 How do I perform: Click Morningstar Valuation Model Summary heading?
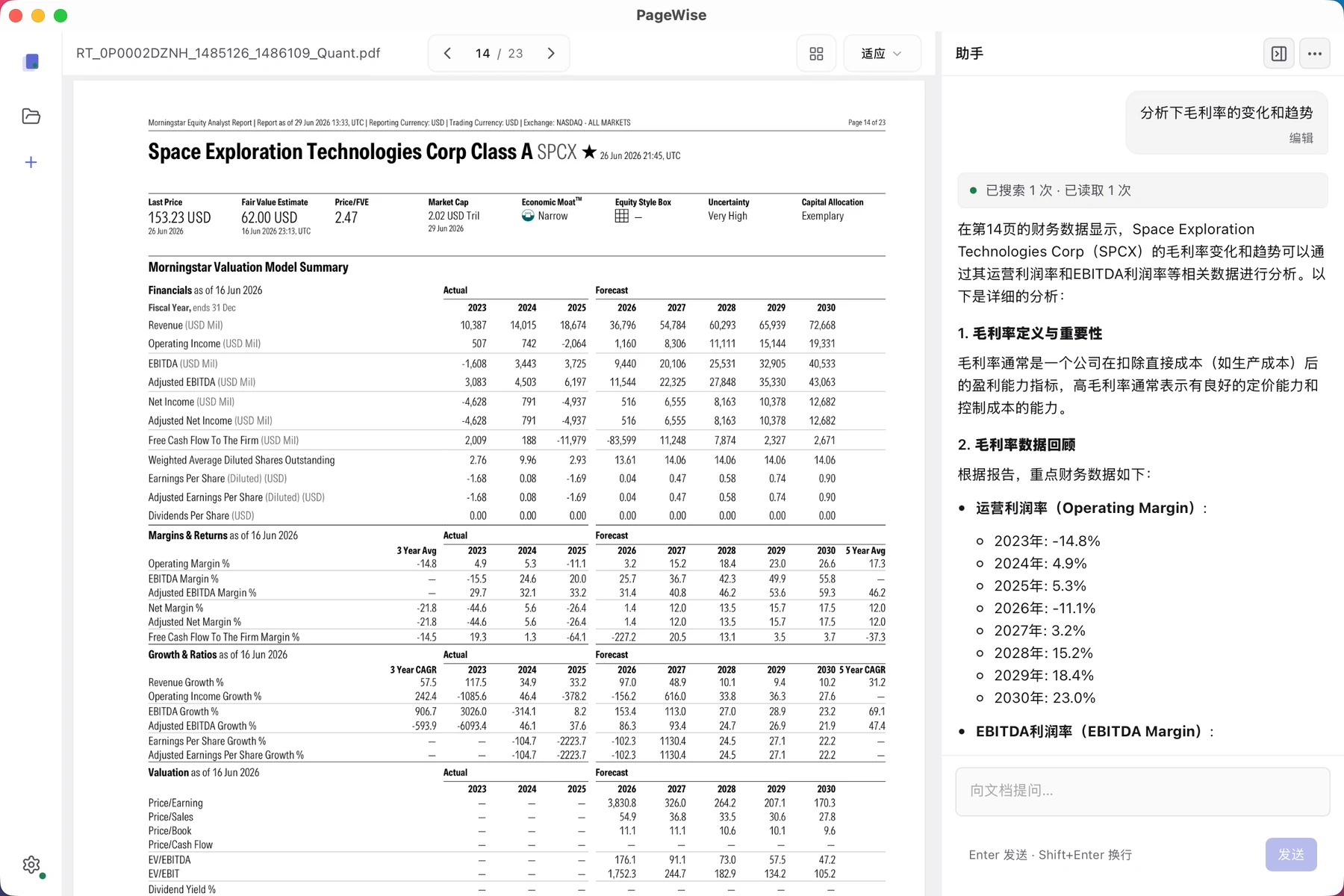point(248,267)
